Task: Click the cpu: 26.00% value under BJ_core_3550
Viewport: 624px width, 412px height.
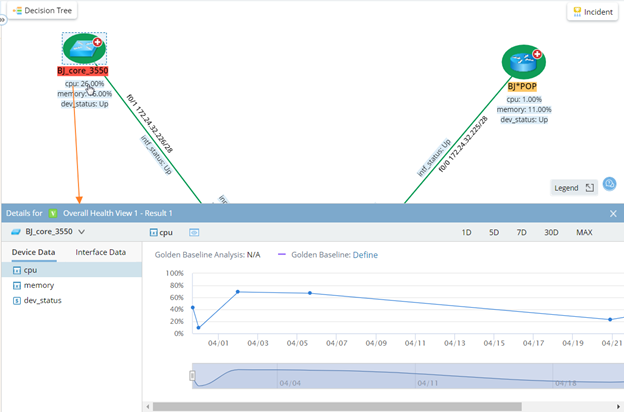Action: pyautogui.click(x=84, y=84)
